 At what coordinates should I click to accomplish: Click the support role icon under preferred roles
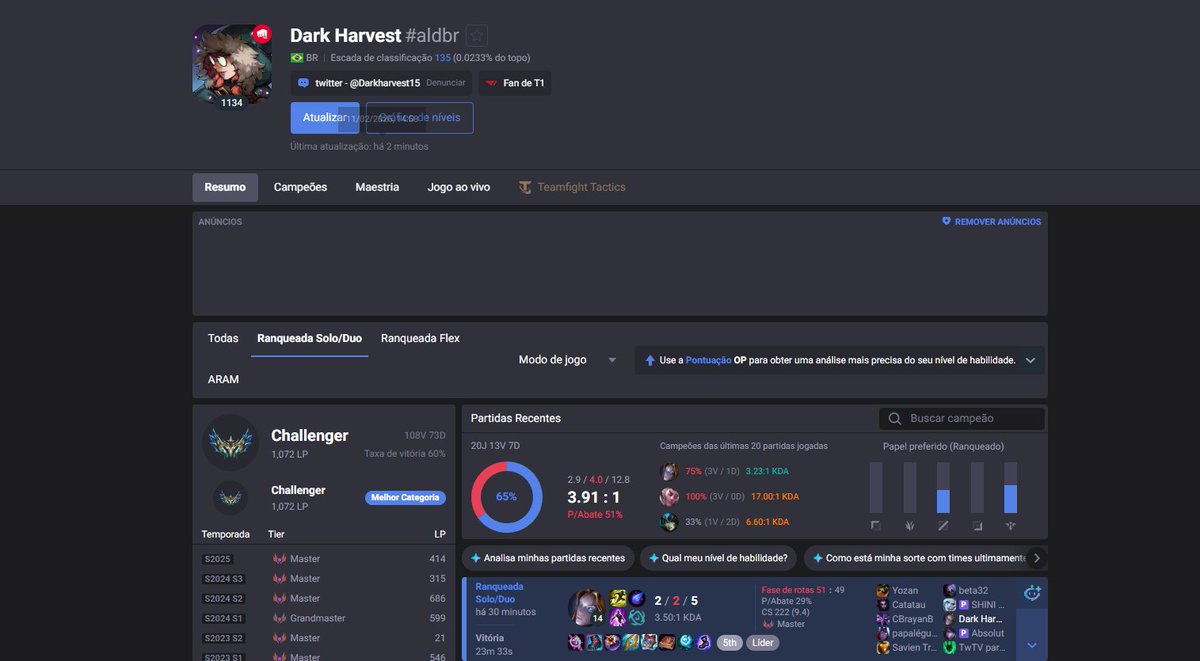[x=1011, y=524]
